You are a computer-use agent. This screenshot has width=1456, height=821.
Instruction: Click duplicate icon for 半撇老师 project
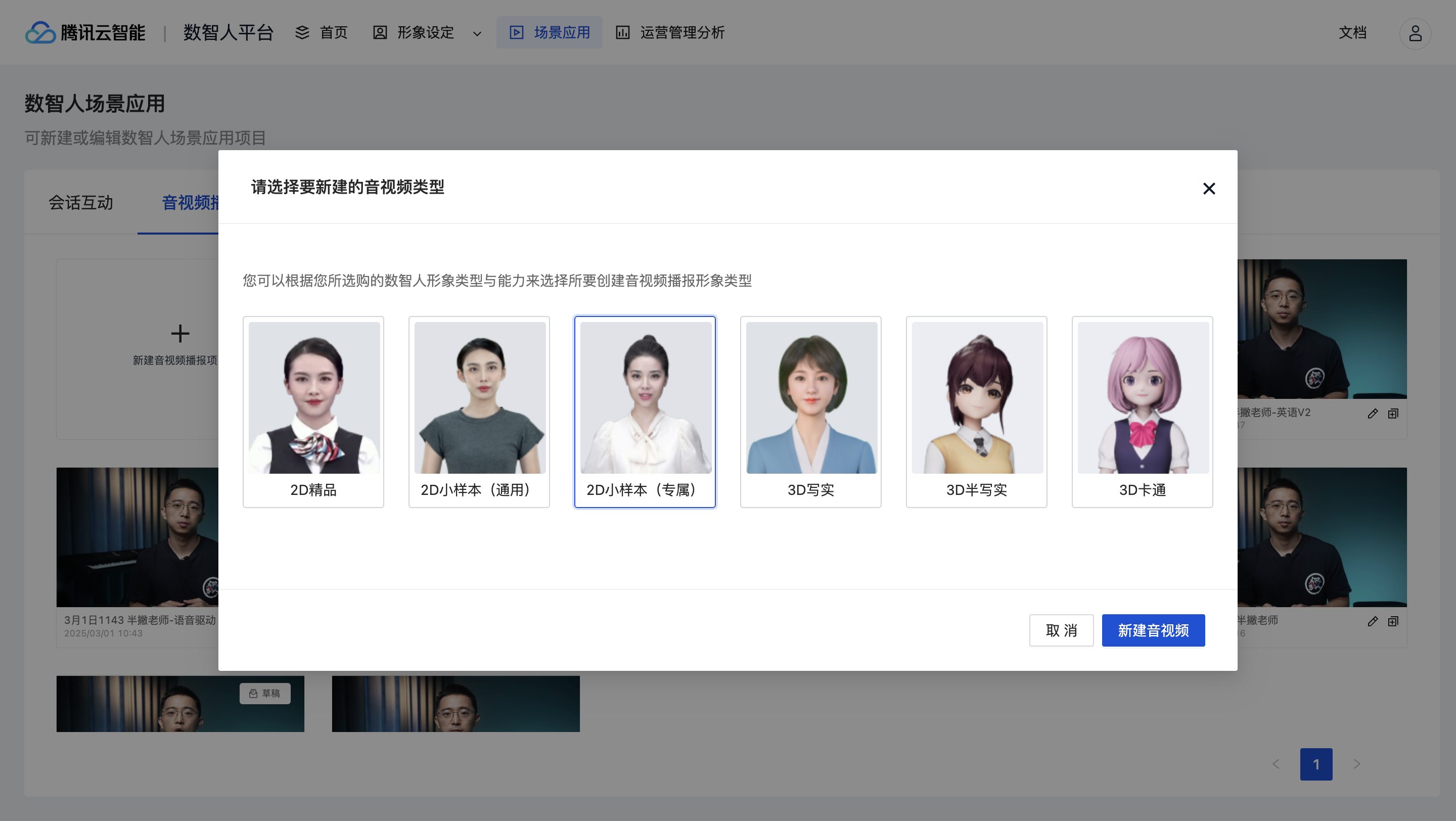(x=1393, y=621)
